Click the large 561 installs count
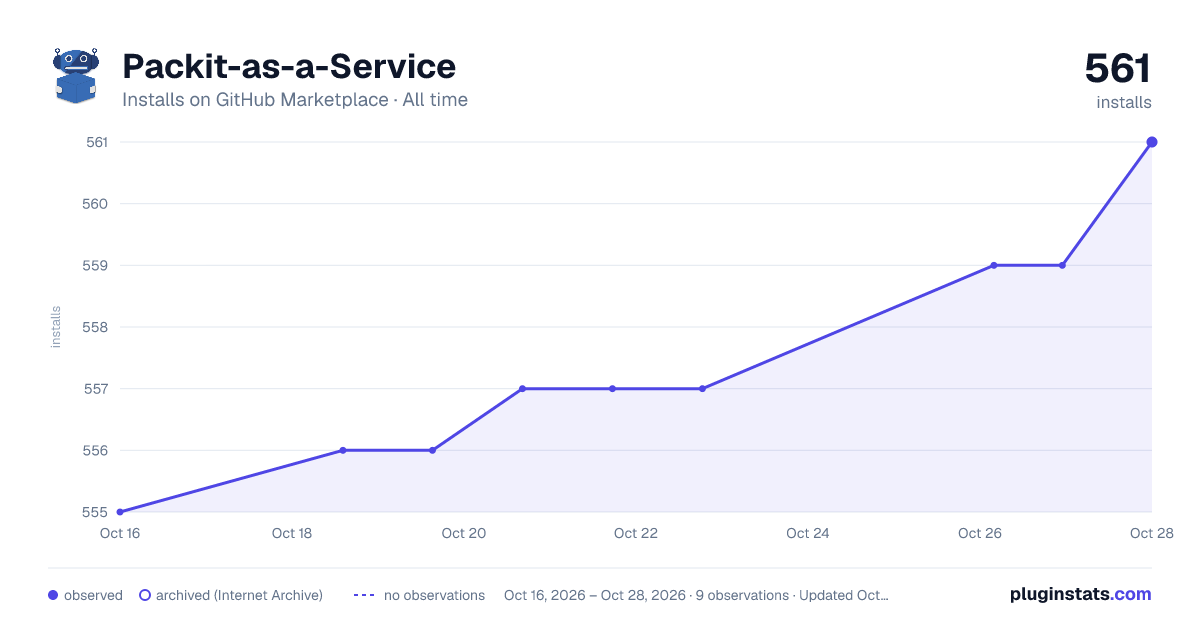Screen dimensions: 1200x630 click(x=1118, y=68)
